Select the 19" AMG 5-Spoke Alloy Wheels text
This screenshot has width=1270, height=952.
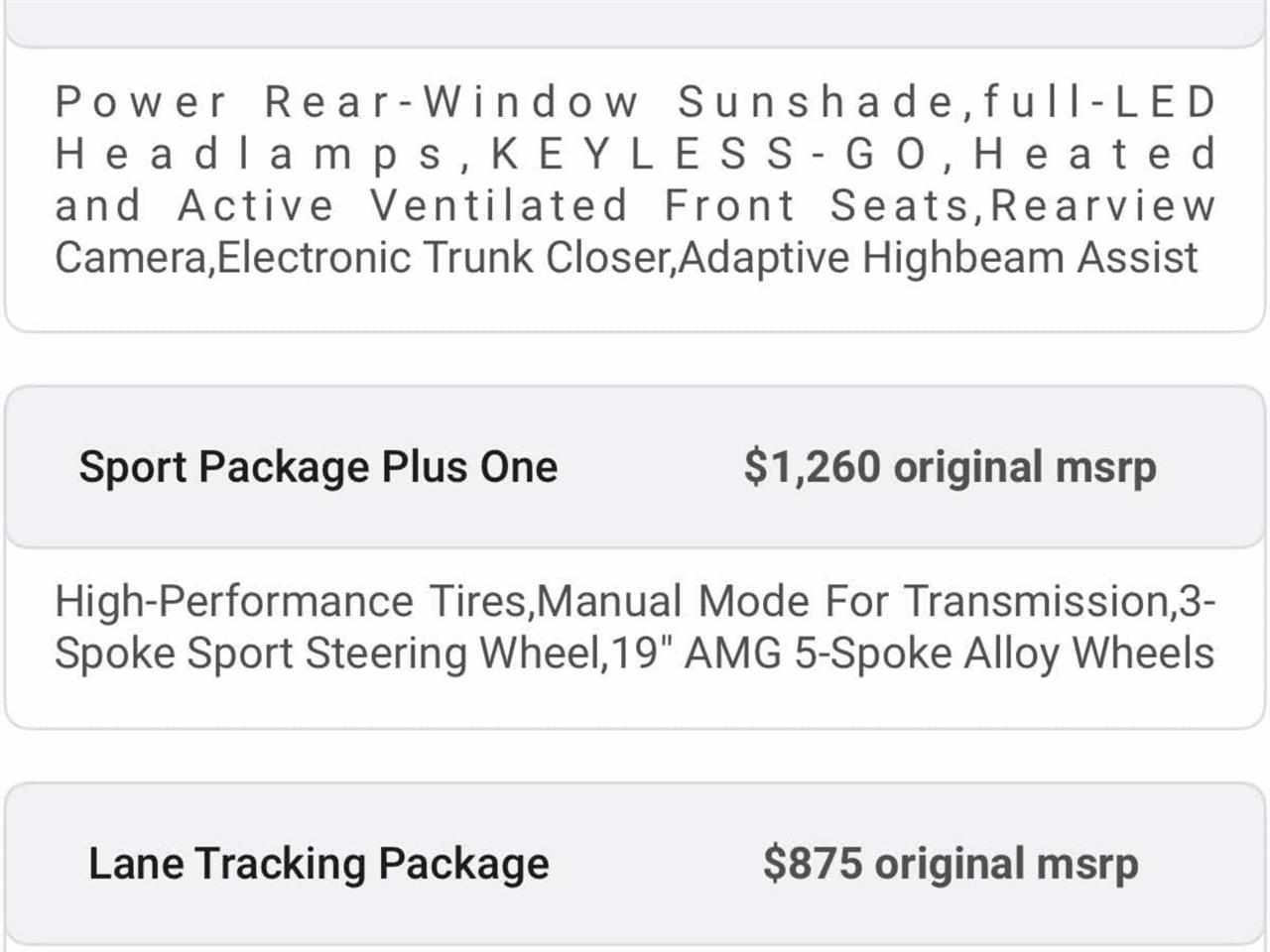(x=913, y=654)
